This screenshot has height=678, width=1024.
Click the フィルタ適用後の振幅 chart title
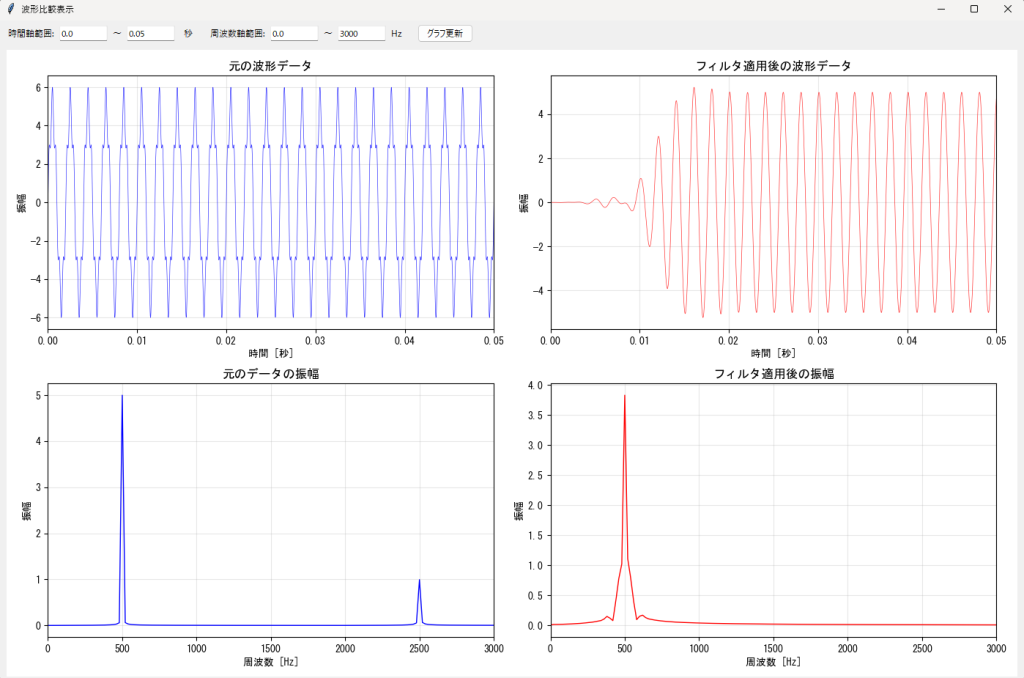[x=773, y=374]
